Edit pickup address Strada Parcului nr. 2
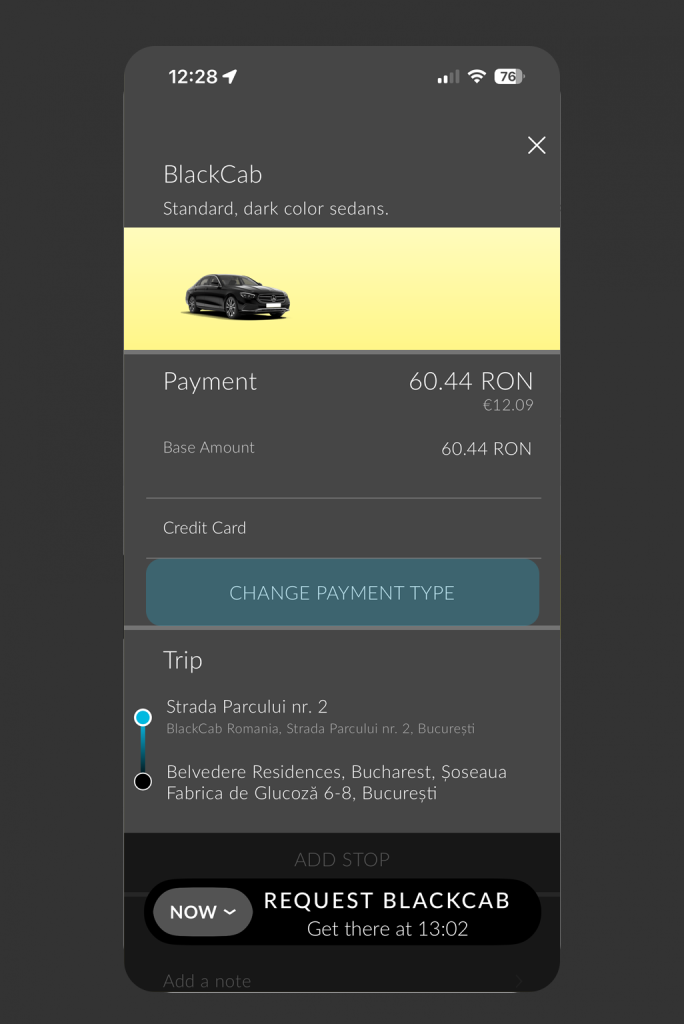Viewport: 684px width, 1024px height. (320, 716)
